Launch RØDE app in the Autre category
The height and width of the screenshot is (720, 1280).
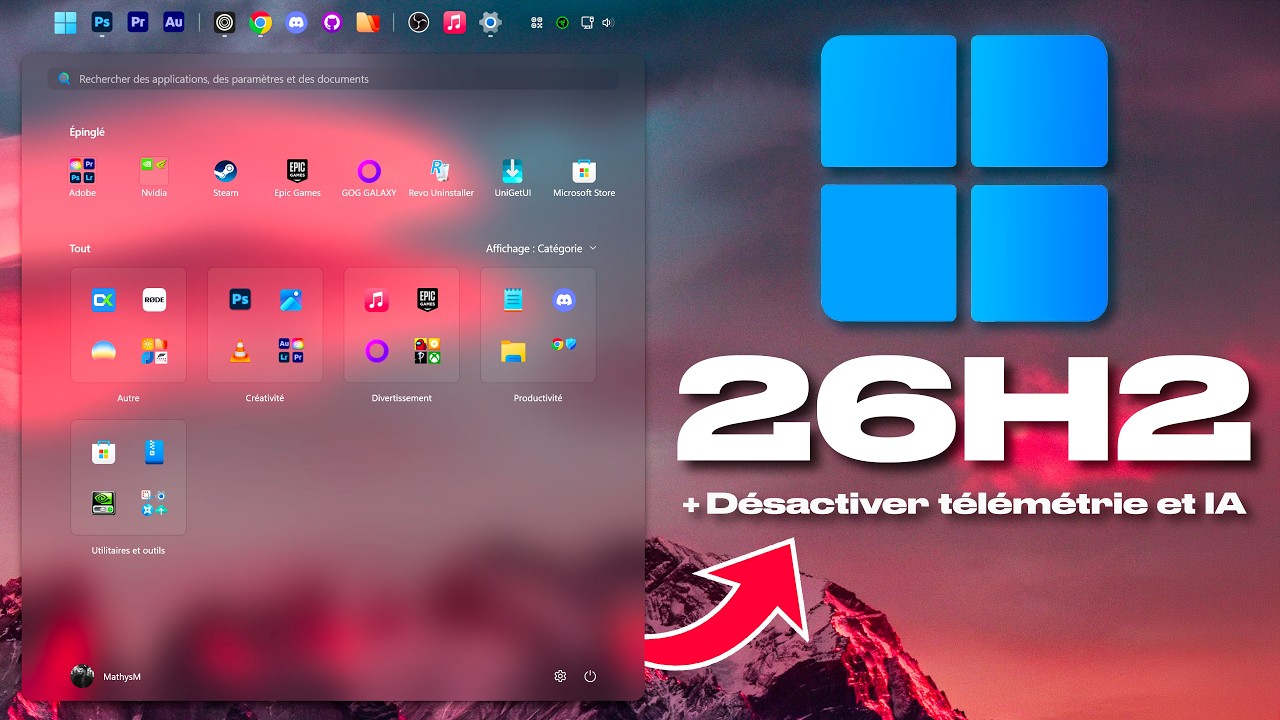click(x=154, y=299)
